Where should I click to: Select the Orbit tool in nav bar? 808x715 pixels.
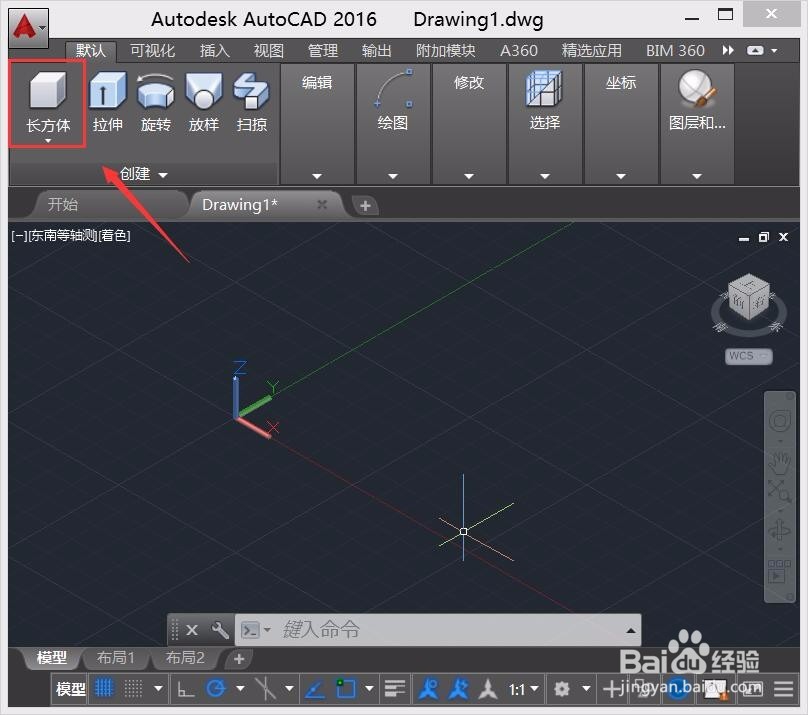pyautogui.click(x=780, y=530)
